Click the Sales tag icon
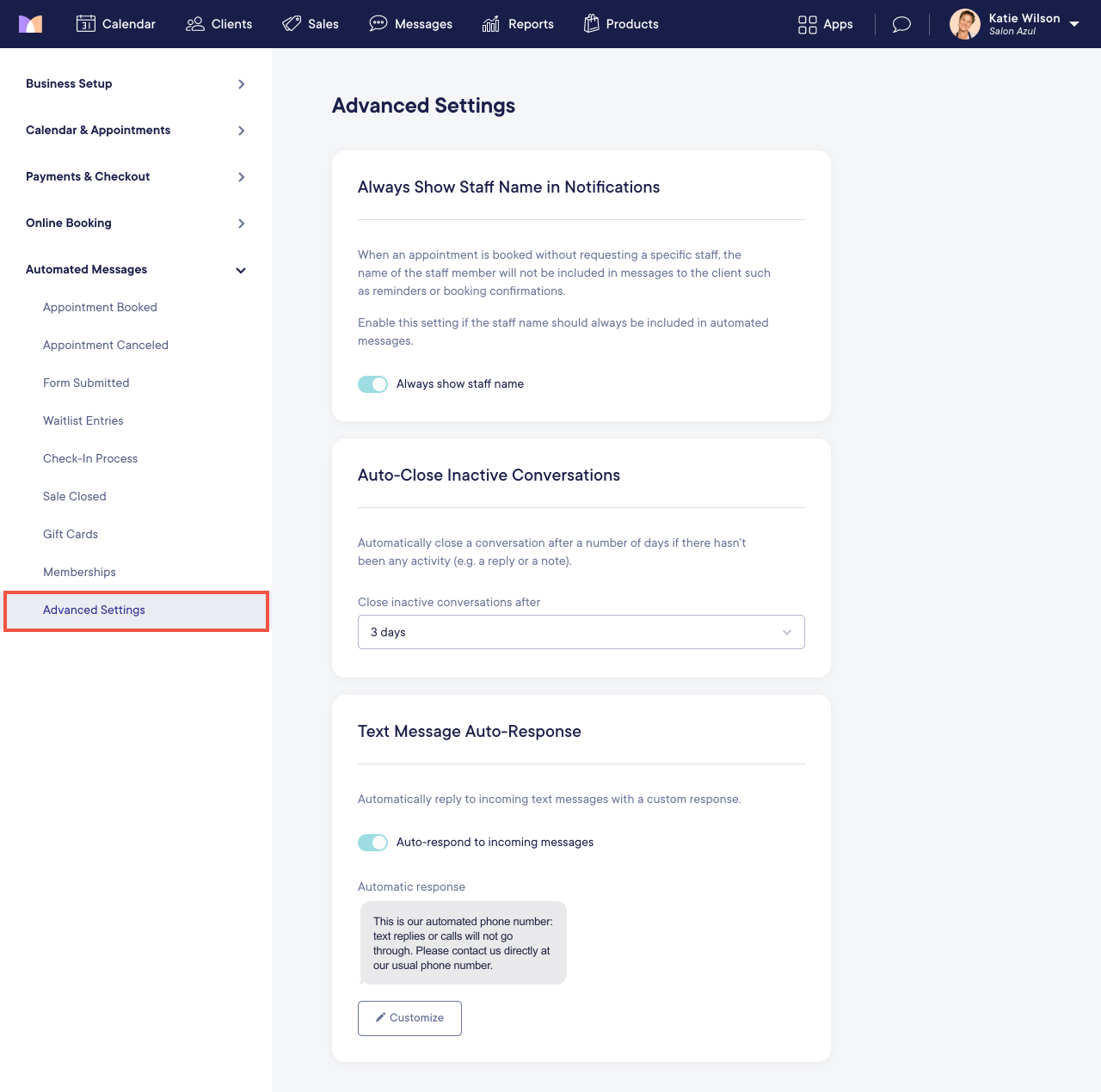Viewport: 1101px width, 1092px height. 291,24
